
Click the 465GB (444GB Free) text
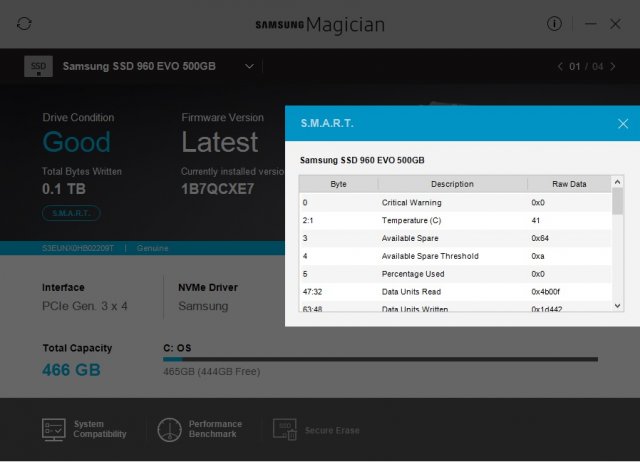point(211,372)
